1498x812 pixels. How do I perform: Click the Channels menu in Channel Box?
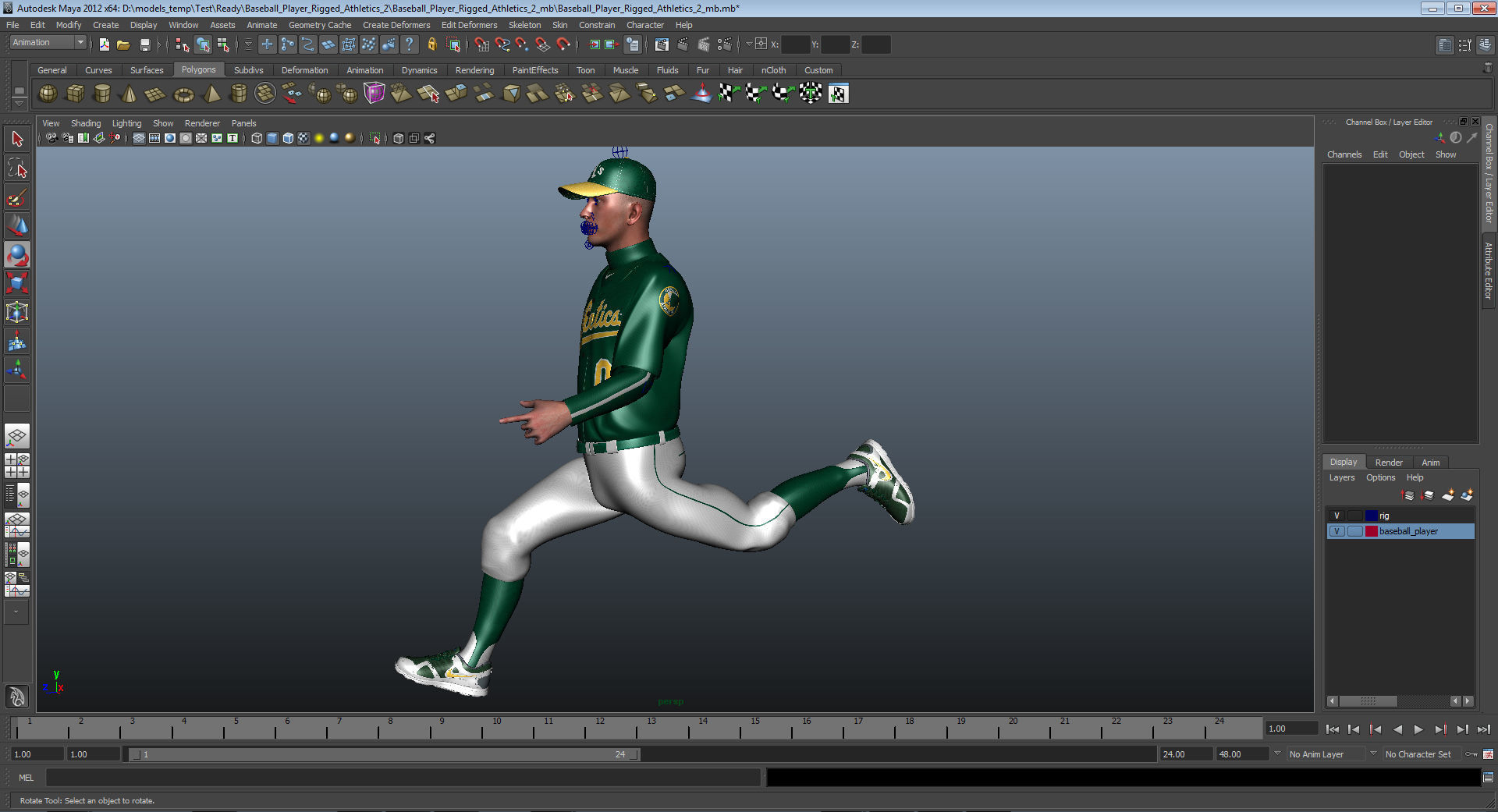[x=1344, y=154]
